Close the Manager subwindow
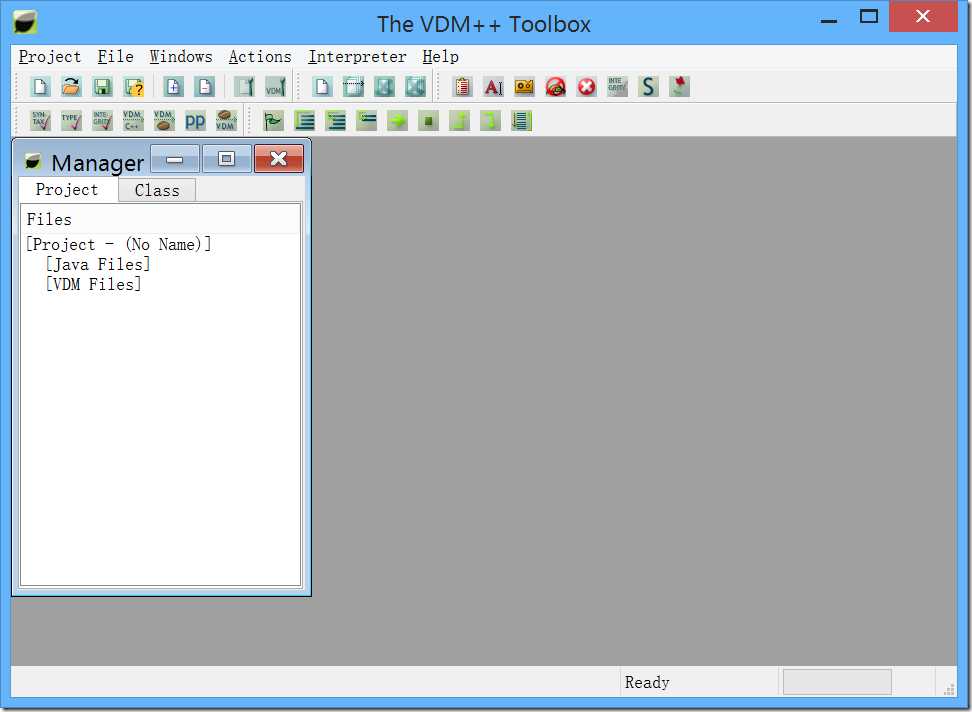This screenshot has width=972, height=712. click(279, 159)
